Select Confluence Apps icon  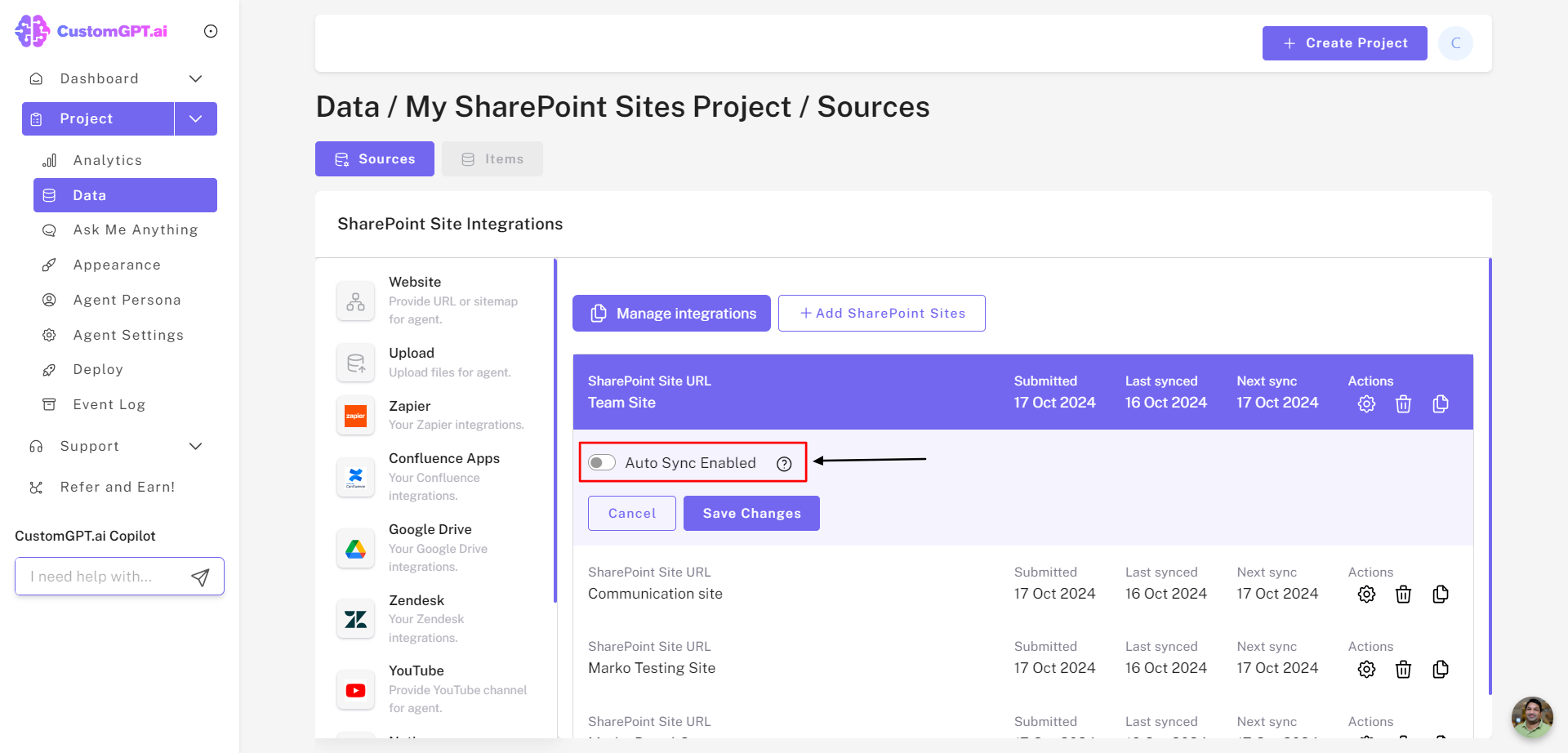click(x=355, y=477)
